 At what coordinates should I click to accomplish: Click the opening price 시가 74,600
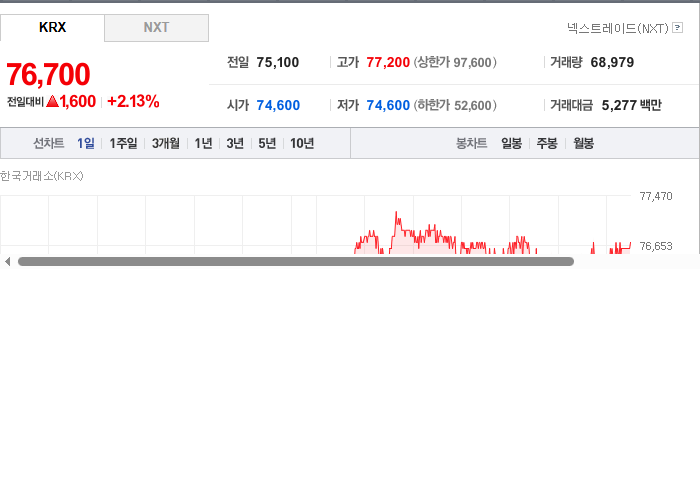pos(278,105)
